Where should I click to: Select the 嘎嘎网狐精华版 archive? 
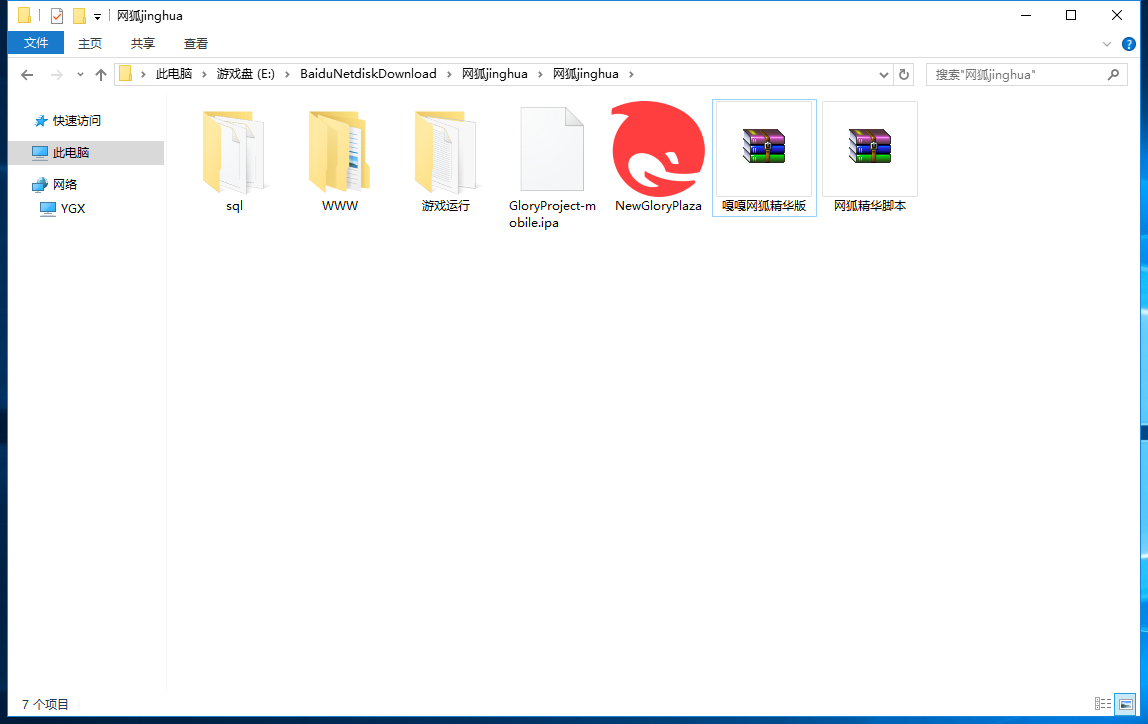(x=764, y=157)
